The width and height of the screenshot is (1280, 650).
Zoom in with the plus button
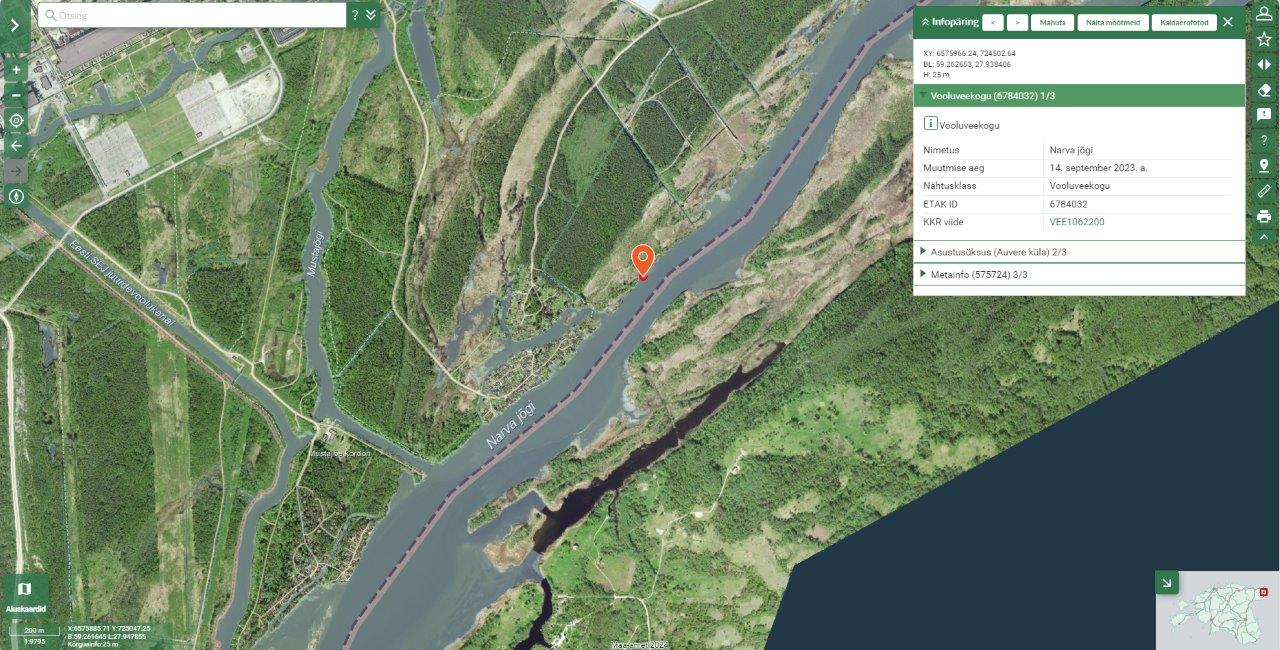16,71
